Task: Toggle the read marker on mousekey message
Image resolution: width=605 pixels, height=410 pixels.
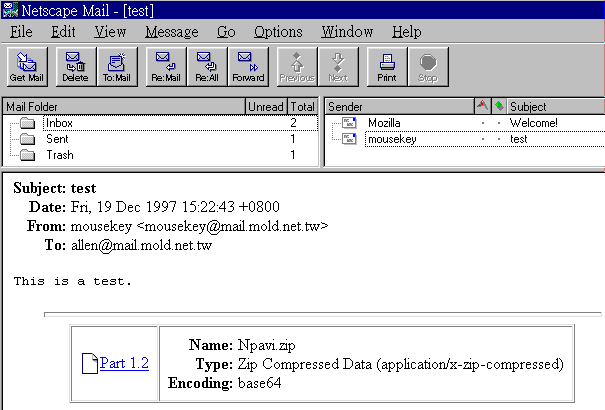Action: pyautogui.click(x=498, y=140)
